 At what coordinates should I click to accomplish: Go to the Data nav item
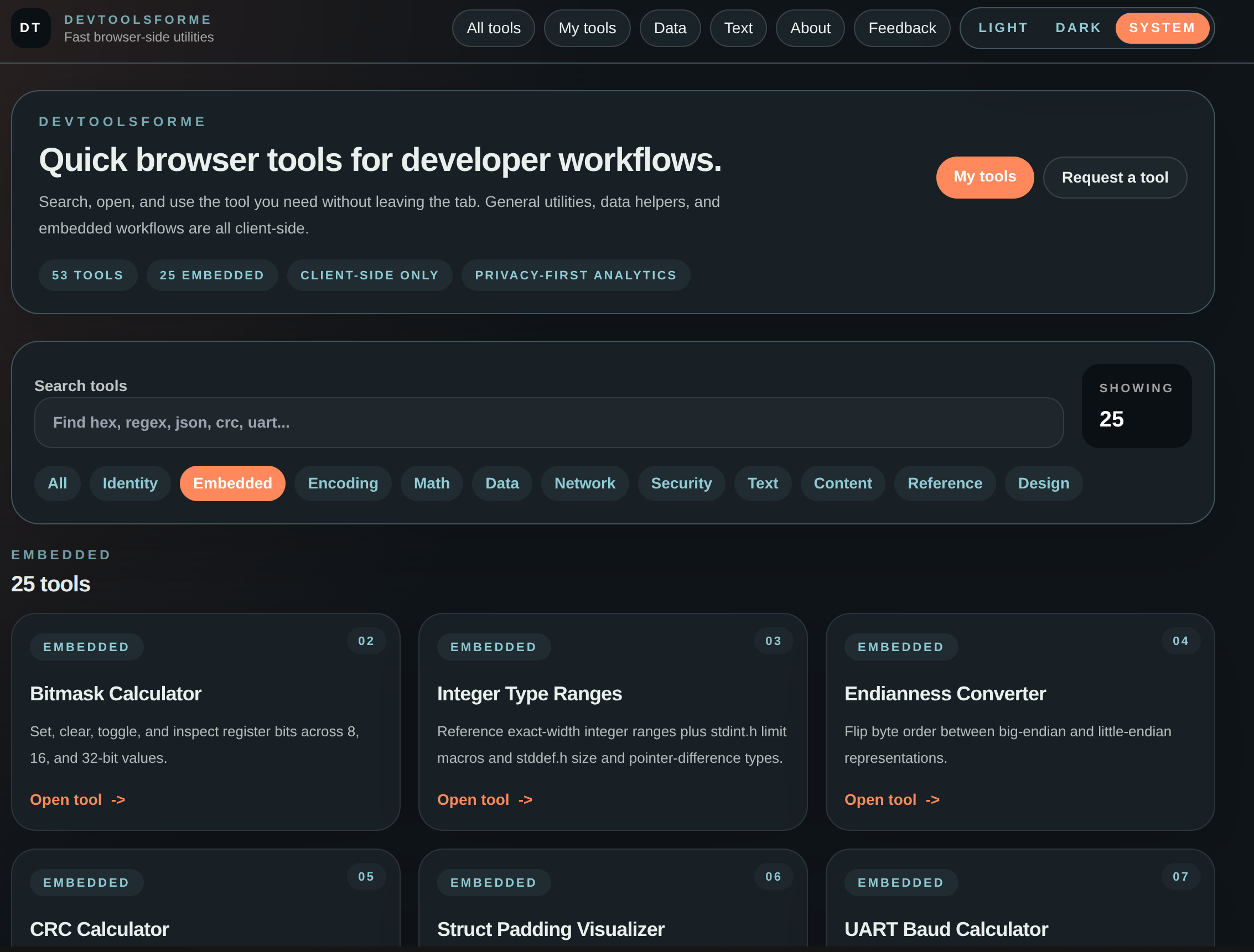click(x=670, y=28)
